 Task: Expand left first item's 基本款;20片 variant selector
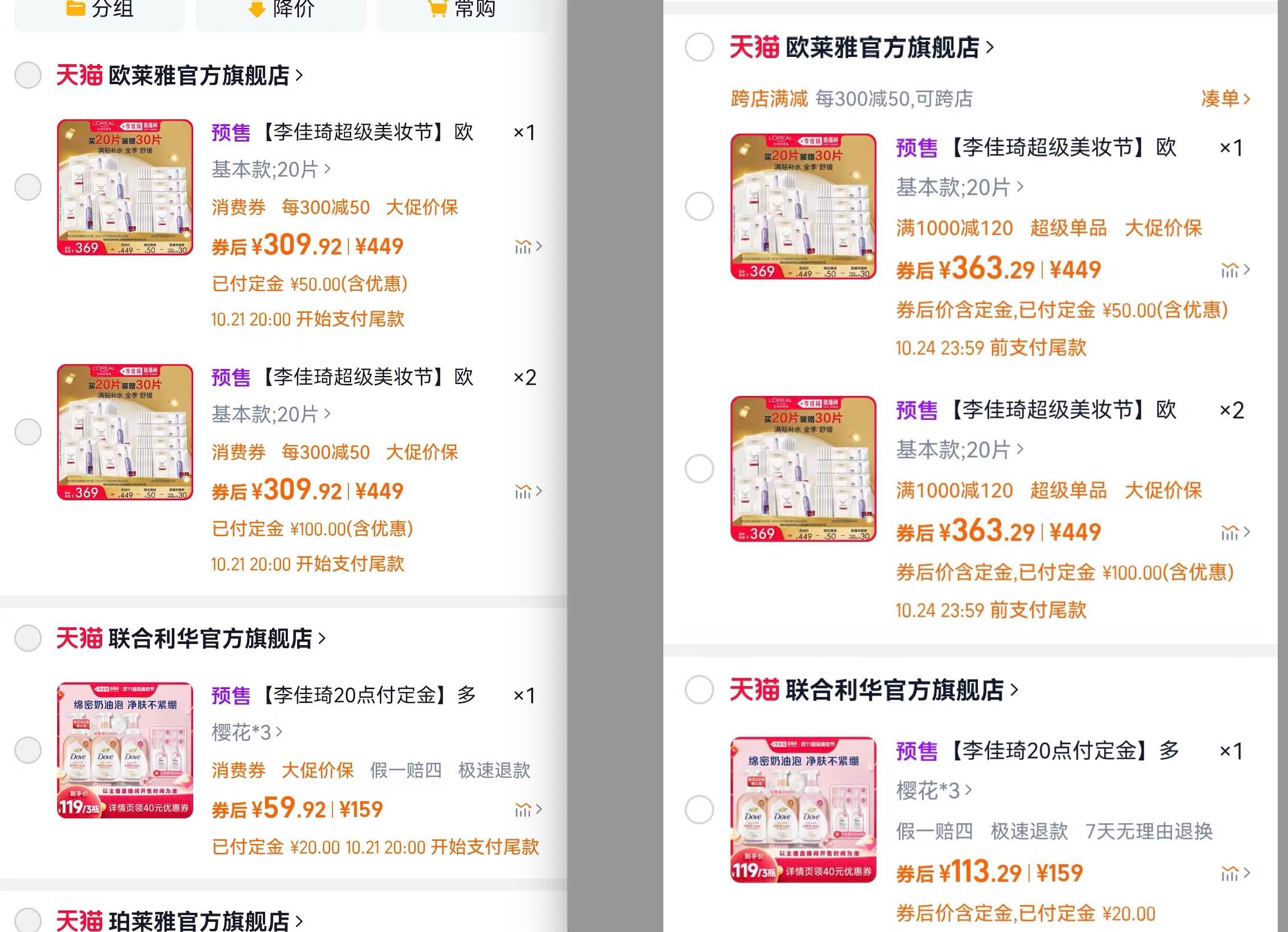click(x=271, y=169)
